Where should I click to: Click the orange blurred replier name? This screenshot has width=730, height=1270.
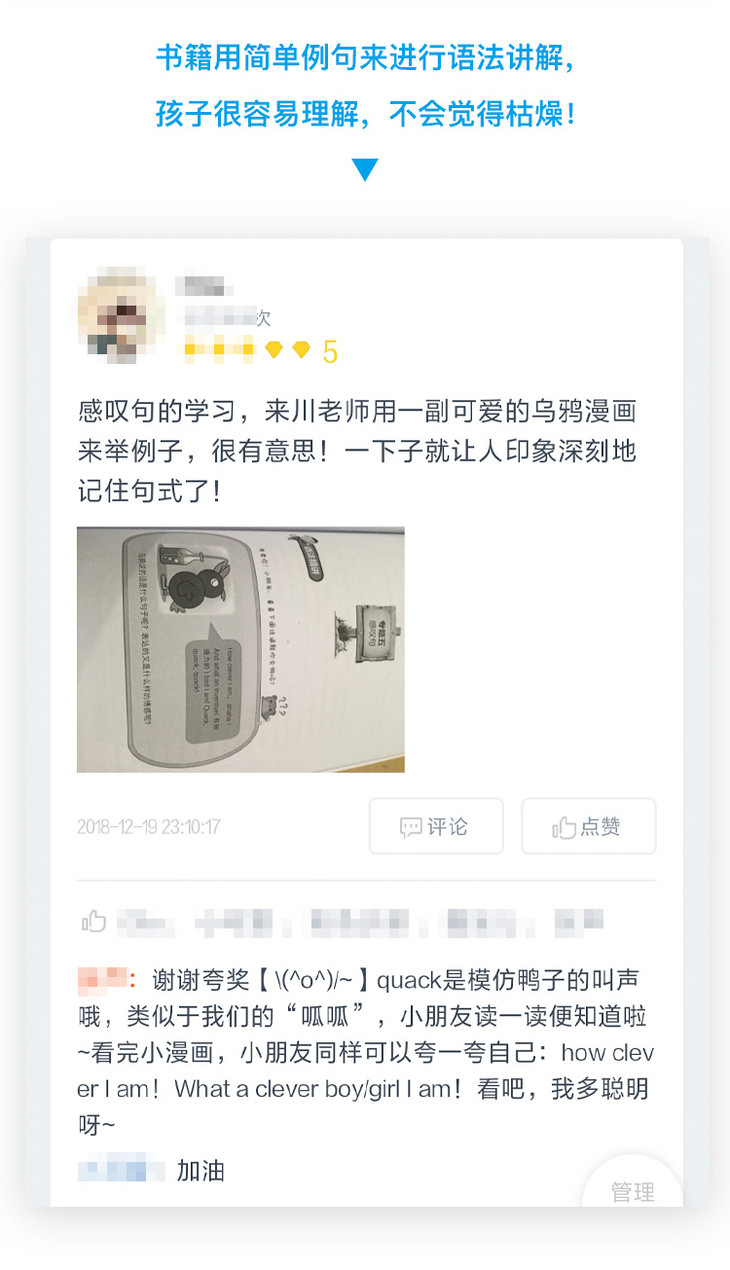[x=103, y=977]
